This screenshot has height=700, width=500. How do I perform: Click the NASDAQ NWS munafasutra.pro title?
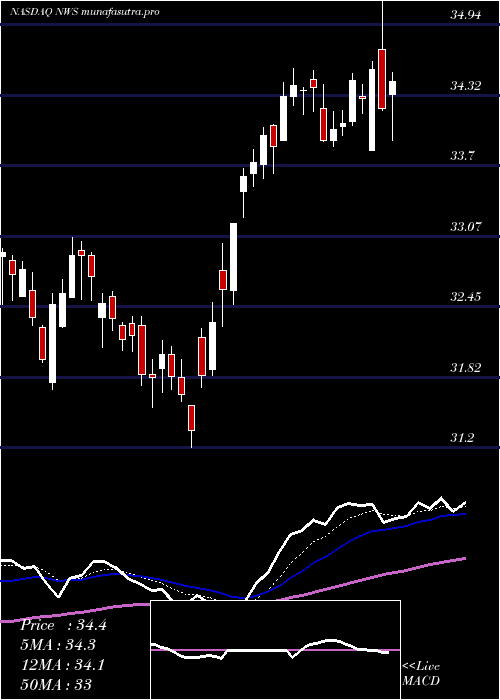click(84, 12)
